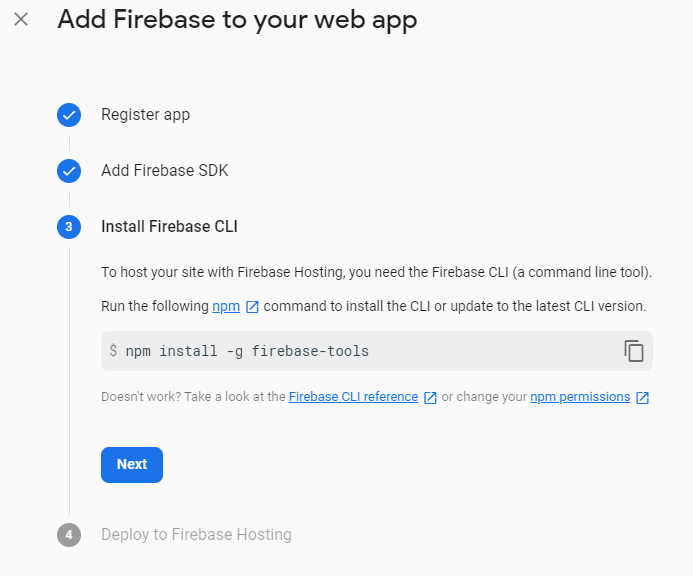
Task: Click external icon after Firebase CLI reference
Action: click(430, 397)
